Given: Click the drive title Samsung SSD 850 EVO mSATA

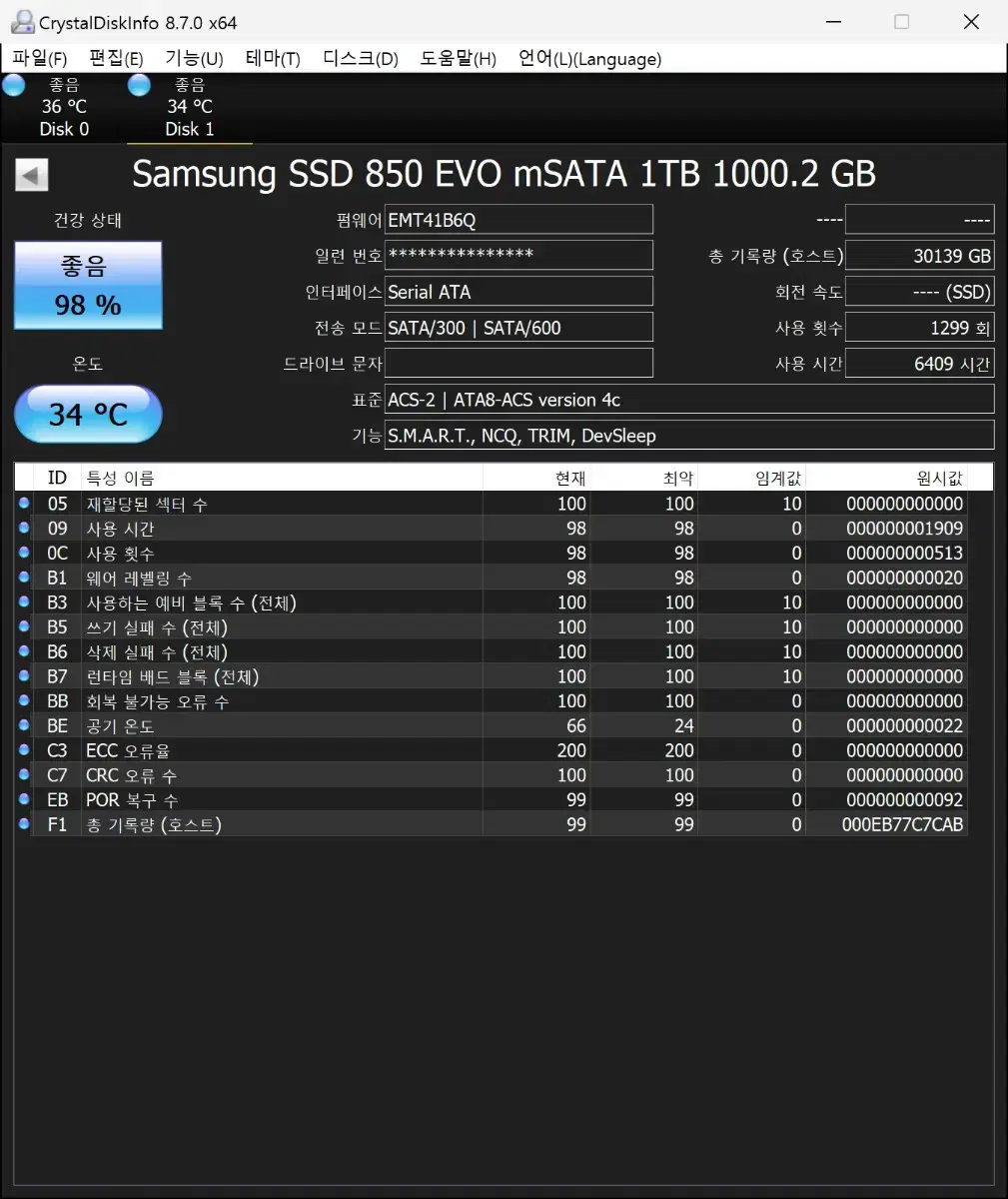Looking at the screenshot, I should 504,174.
